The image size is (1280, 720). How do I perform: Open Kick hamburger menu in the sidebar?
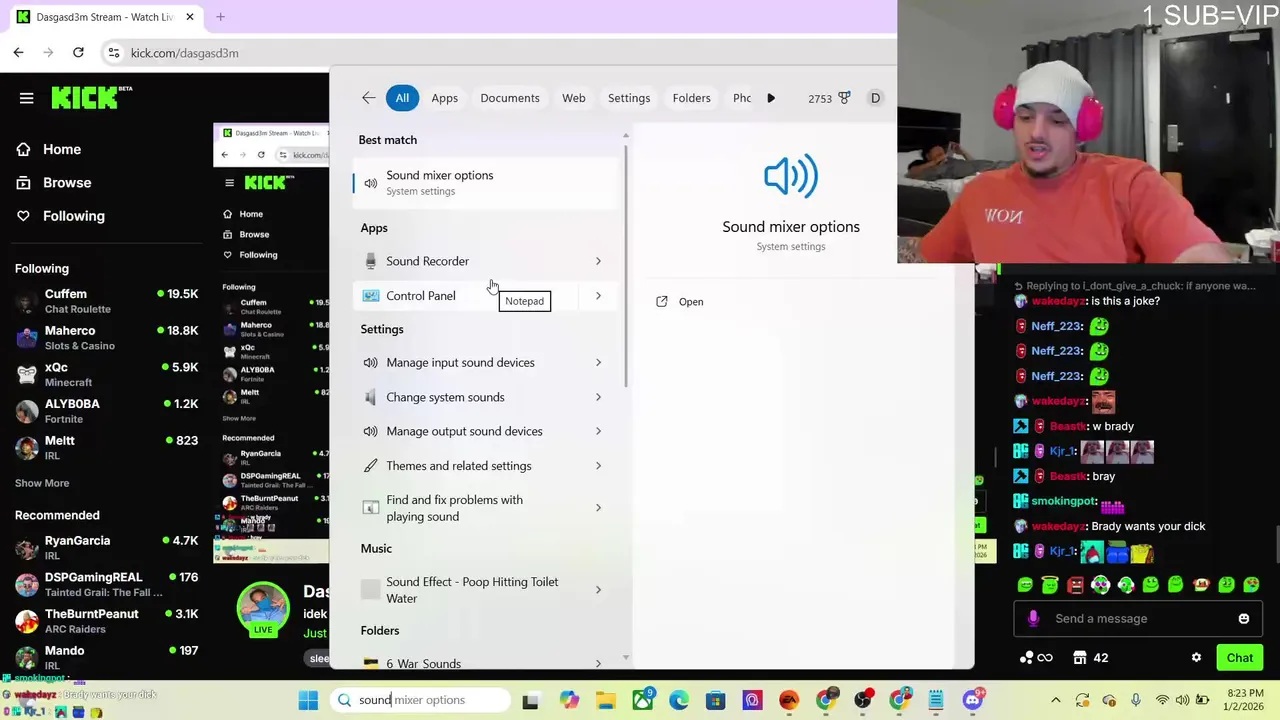[x=26, y=97]
